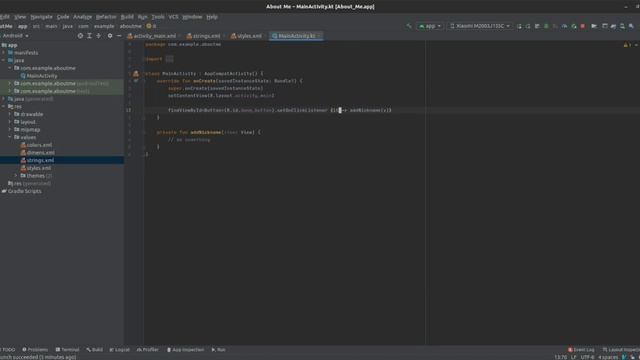The width and height of the screenshot is (640, 360).
Task: Close the MainActivity.kt tab
Action: tap(319, 36)
